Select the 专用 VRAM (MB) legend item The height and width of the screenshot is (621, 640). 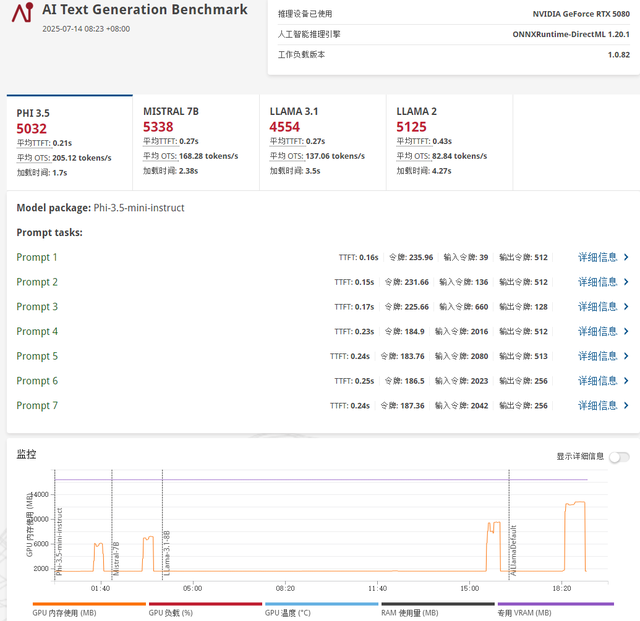point(556,610)
